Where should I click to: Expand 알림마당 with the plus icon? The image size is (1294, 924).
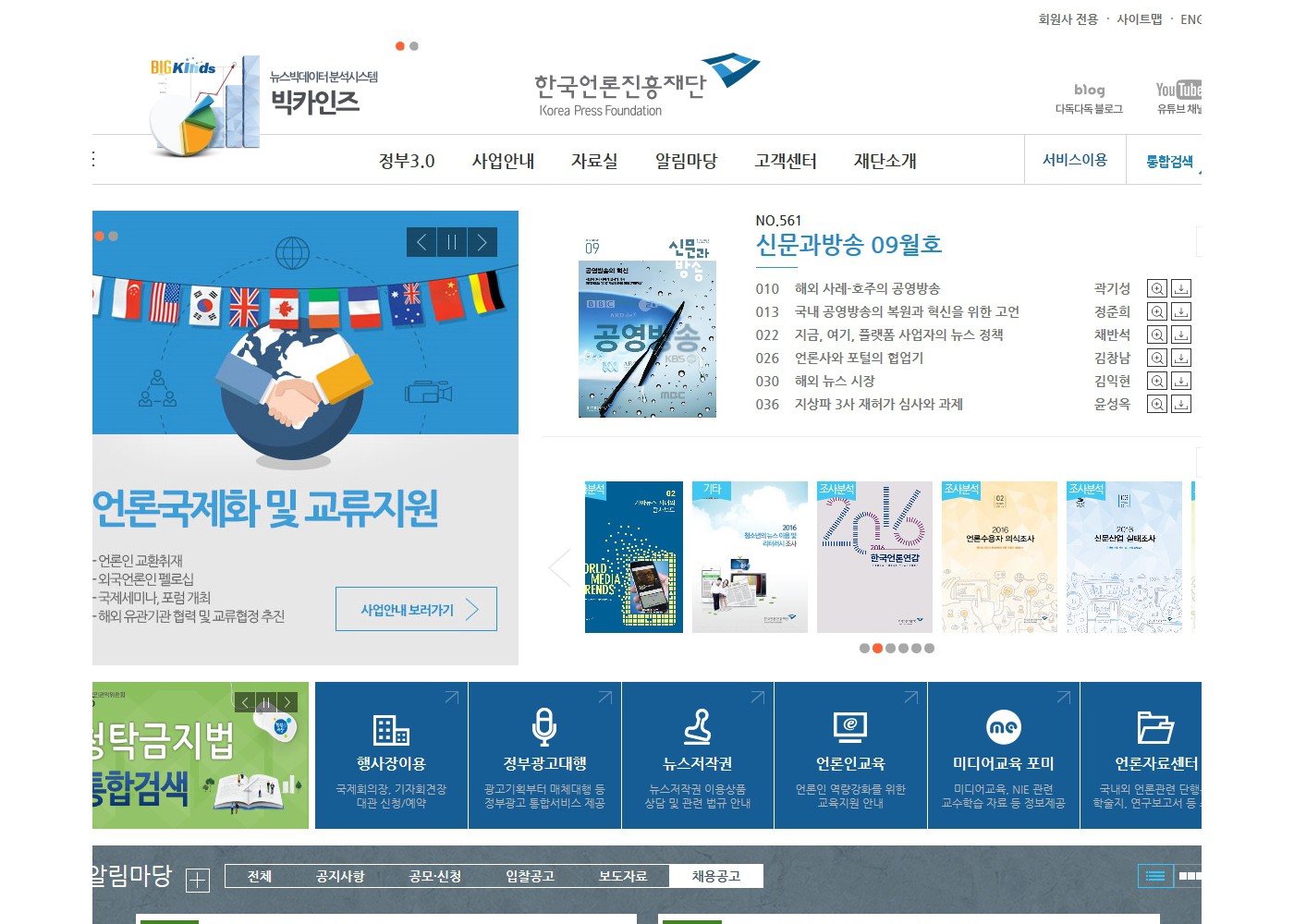click(x=198, y=881)
